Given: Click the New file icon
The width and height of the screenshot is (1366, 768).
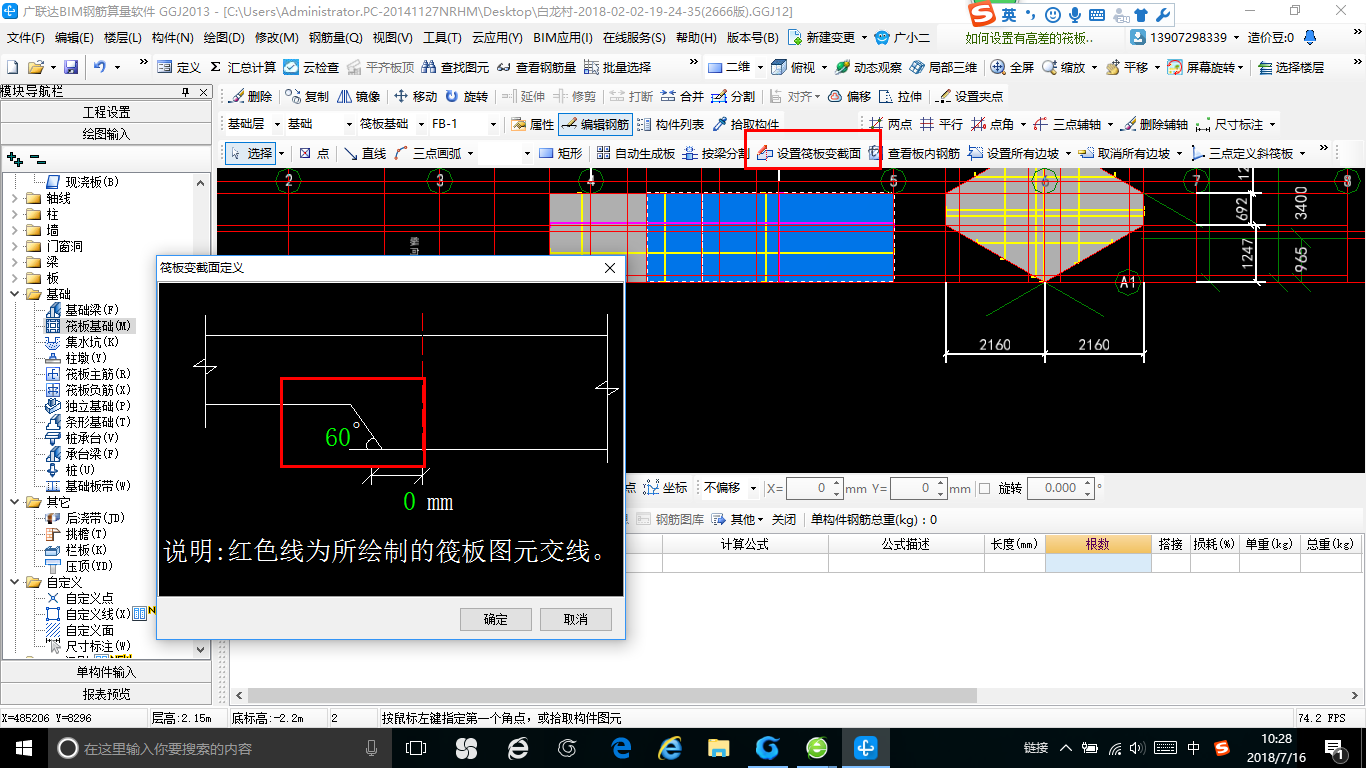Looking at the screenshot, I should pos(12,67).
